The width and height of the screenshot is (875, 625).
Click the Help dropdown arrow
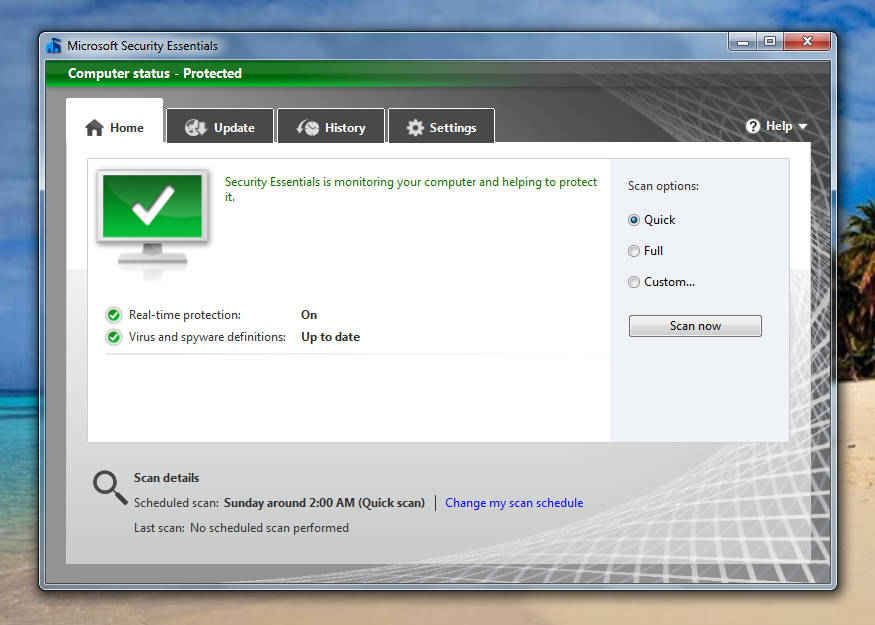[801, 126]
